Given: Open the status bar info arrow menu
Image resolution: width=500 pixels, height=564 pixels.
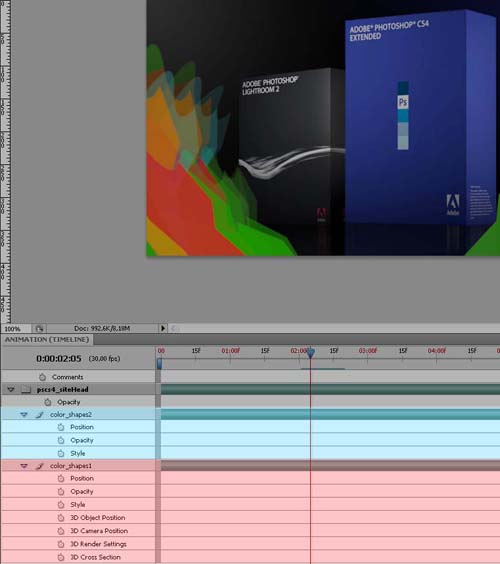Looking at the screenshot, I should (x=163, y=328).
